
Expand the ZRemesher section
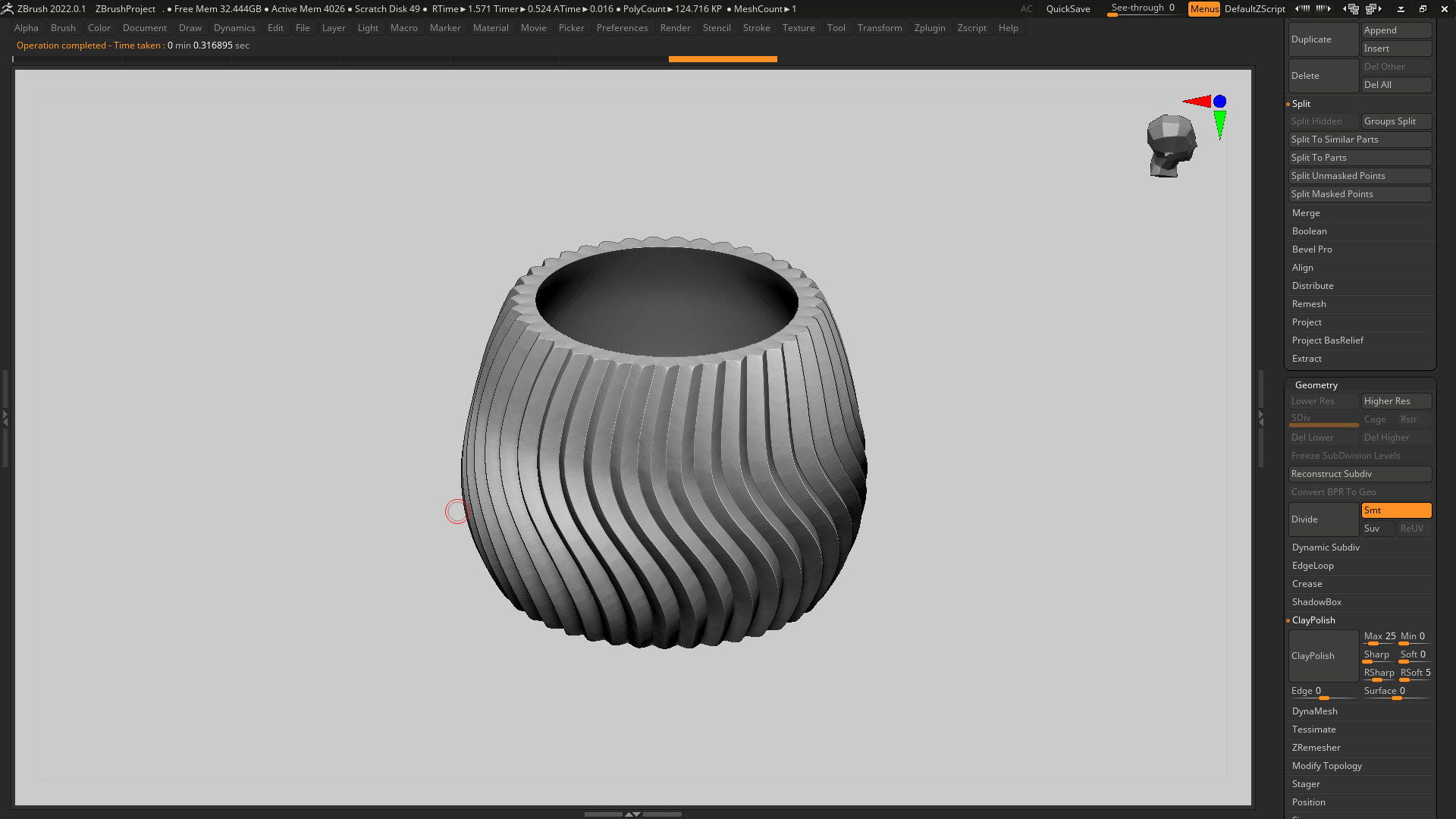click(x=1316, y=748)
